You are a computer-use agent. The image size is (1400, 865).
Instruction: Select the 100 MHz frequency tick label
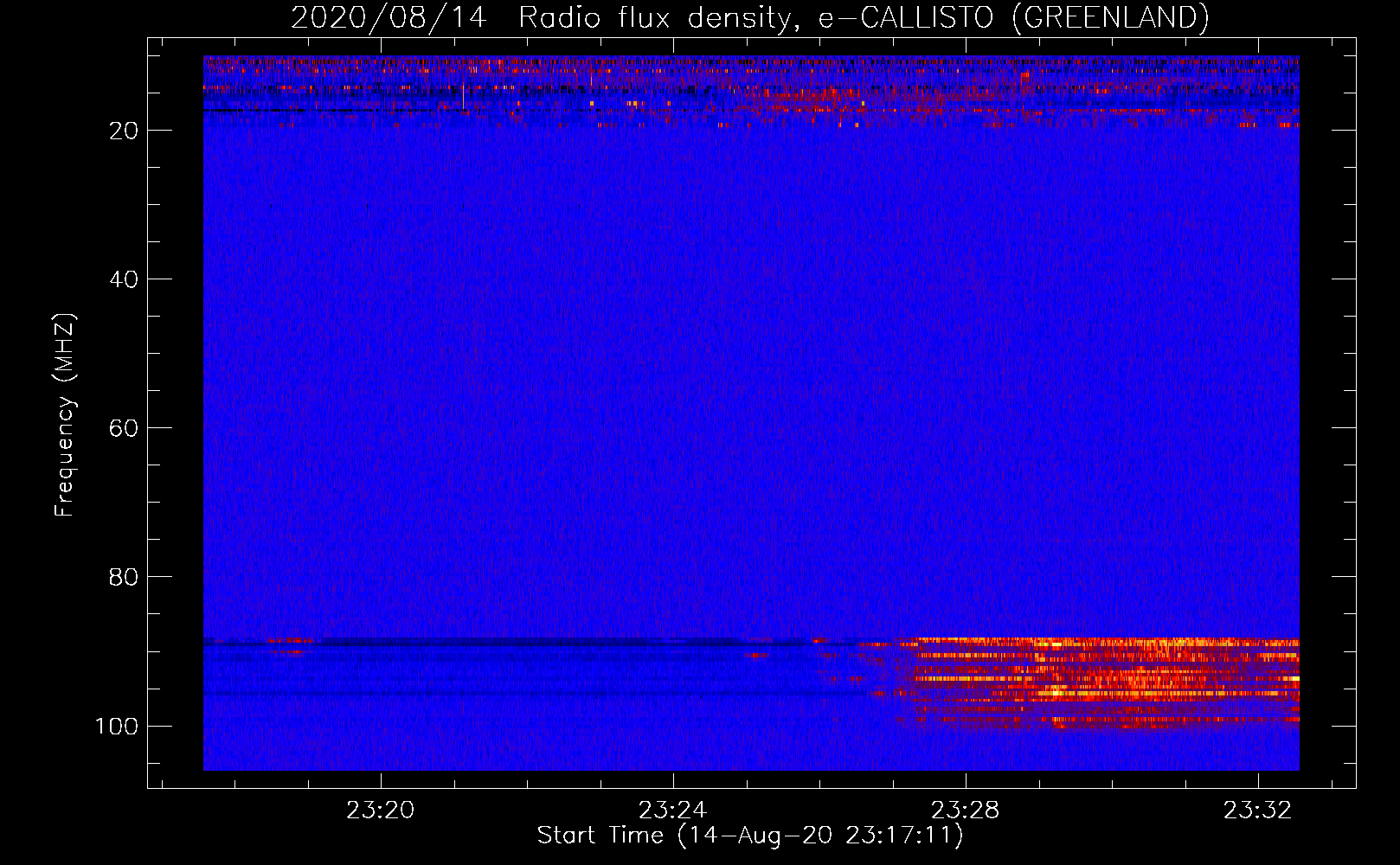[x=117, y=726]
